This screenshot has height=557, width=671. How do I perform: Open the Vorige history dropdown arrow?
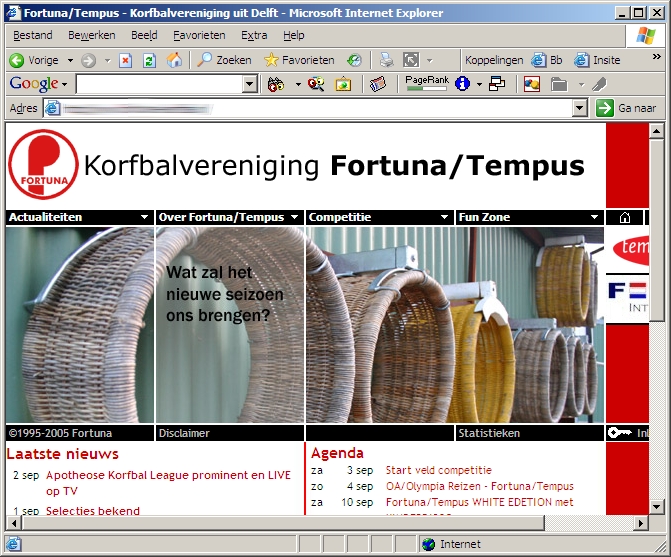click(x=70, y=61)
